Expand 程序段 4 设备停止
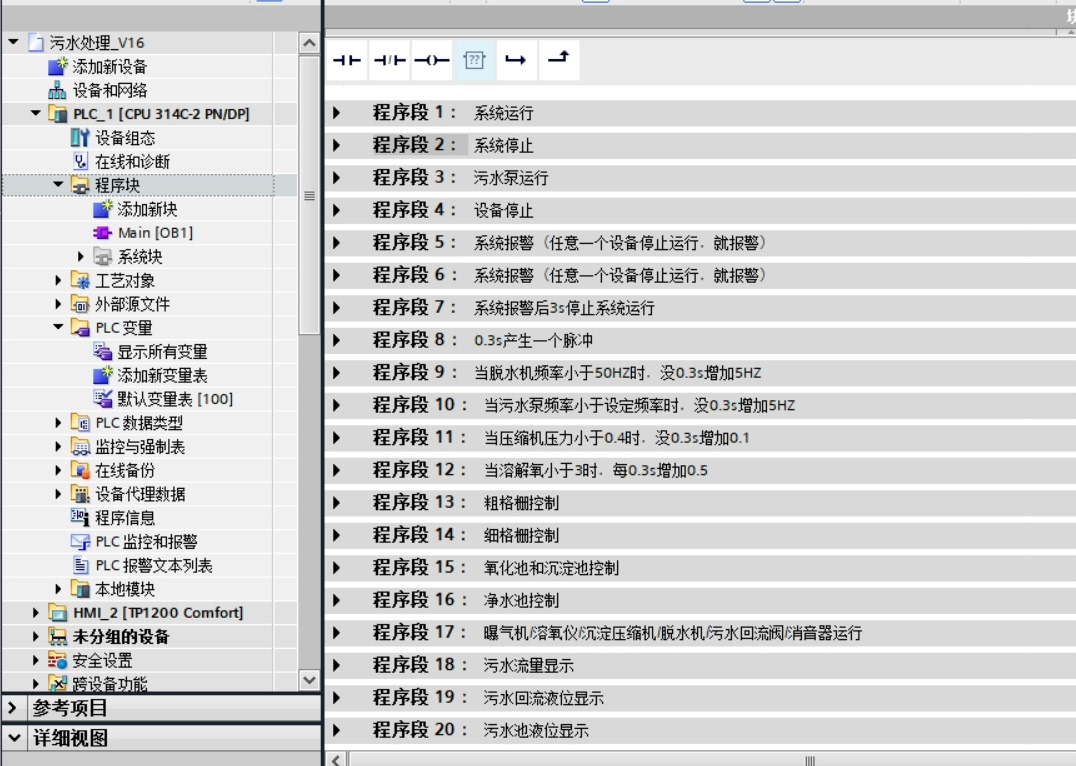The height and width of the screenshot is (766, 1076). pos(336,210)
